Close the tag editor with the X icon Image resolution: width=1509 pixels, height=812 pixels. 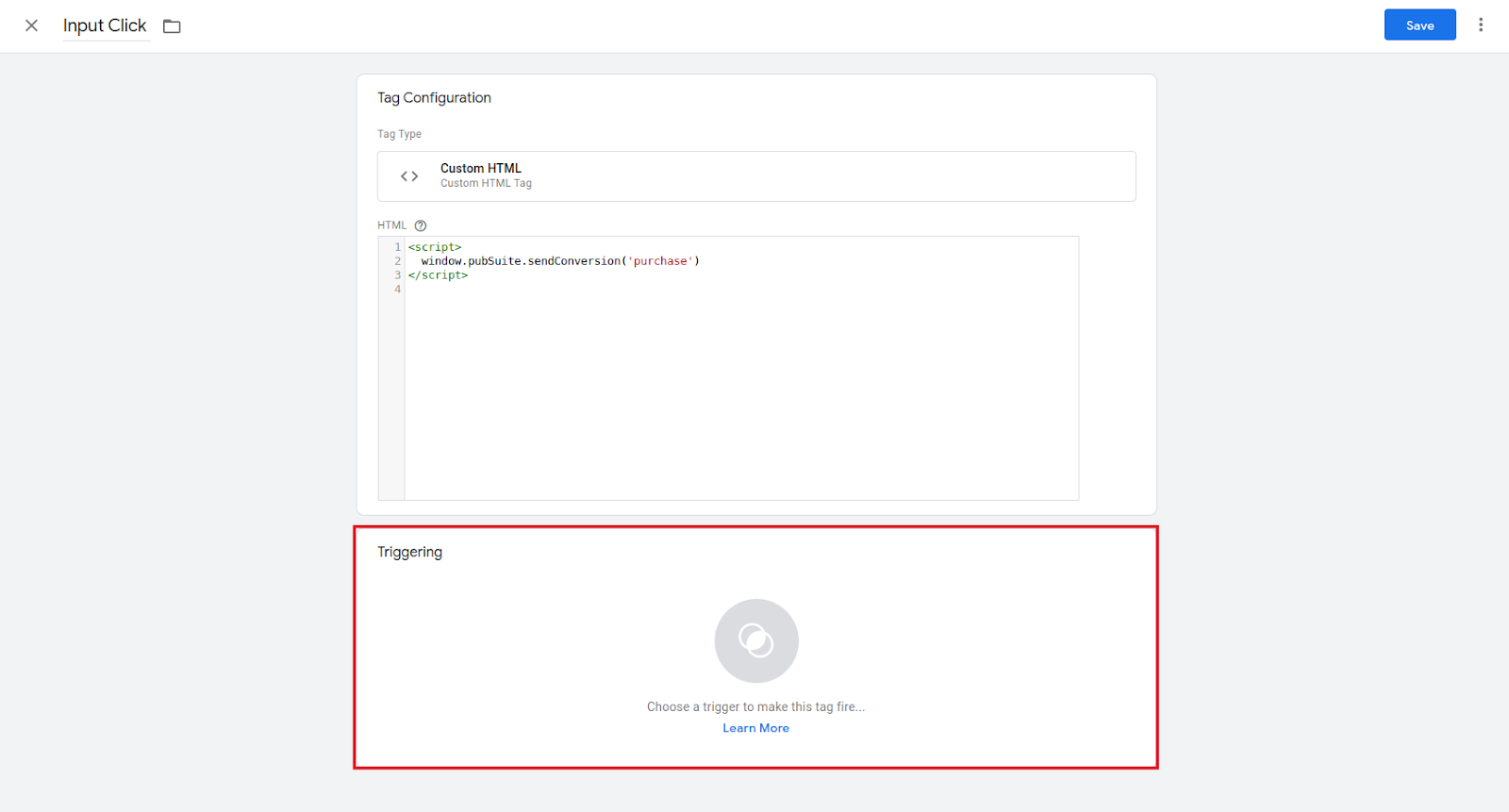tap(31, 25)
